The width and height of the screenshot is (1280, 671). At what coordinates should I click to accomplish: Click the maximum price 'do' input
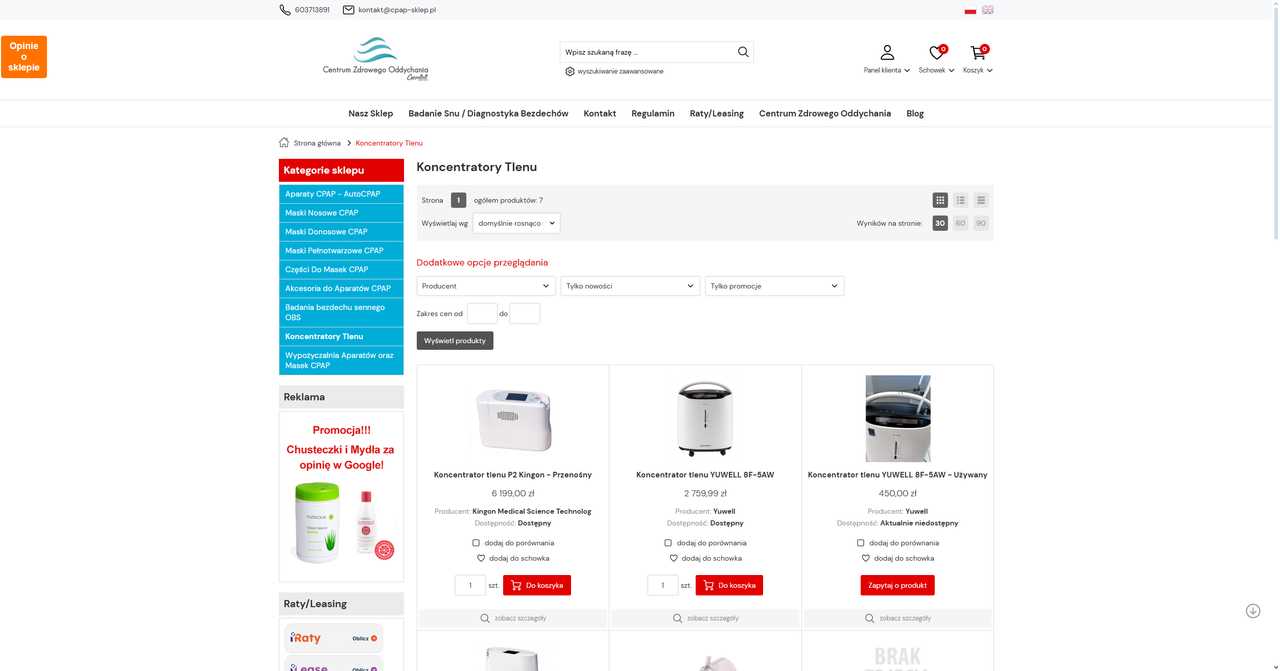point(525,314)
